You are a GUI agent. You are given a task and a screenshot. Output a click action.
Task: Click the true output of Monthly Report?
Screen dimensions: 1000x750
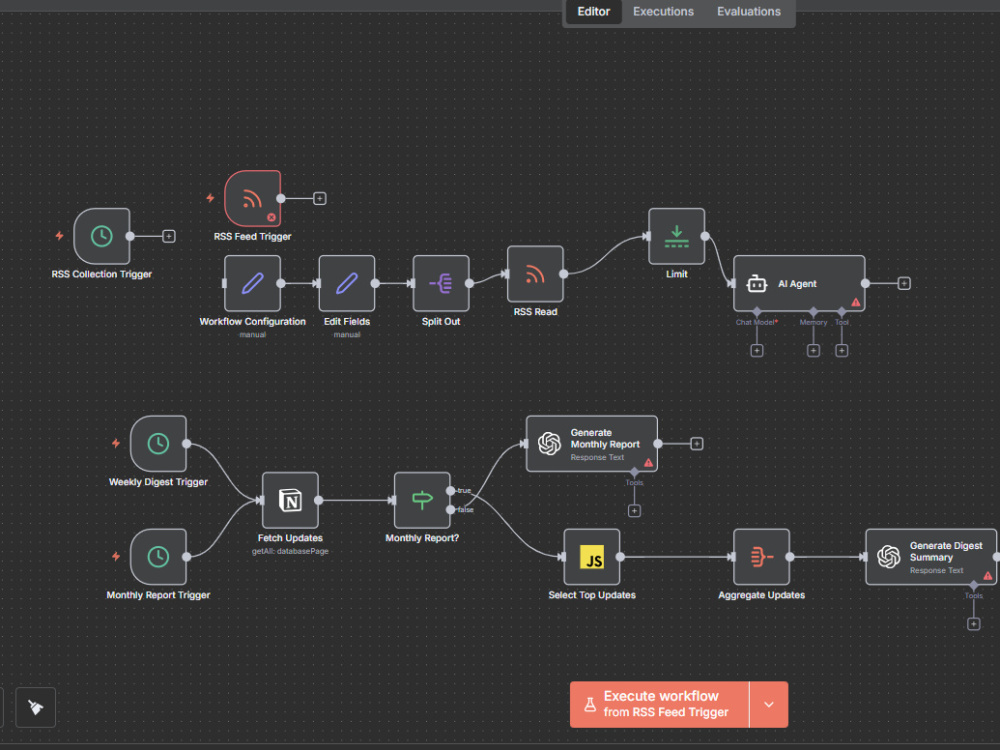point(451,490)
